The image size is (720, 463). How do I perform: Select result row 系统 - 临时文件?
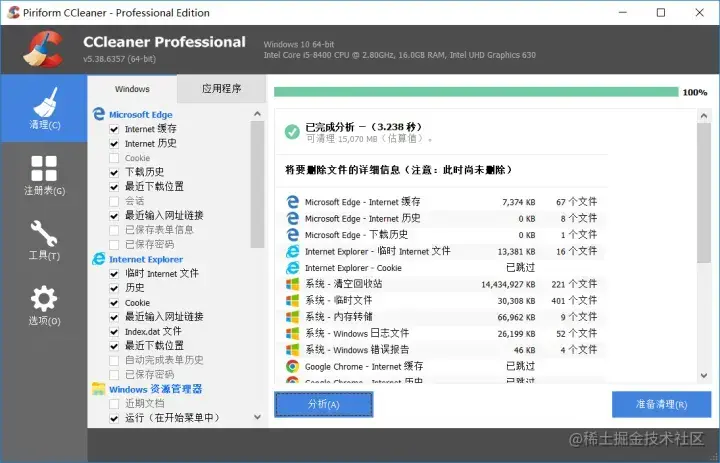441,301
